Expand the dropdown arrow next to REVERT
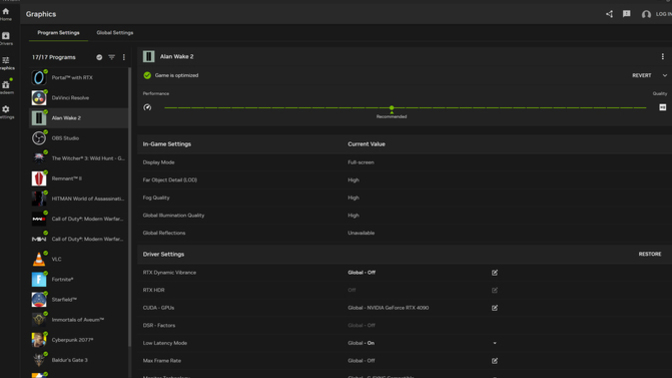 pos(665,75)
